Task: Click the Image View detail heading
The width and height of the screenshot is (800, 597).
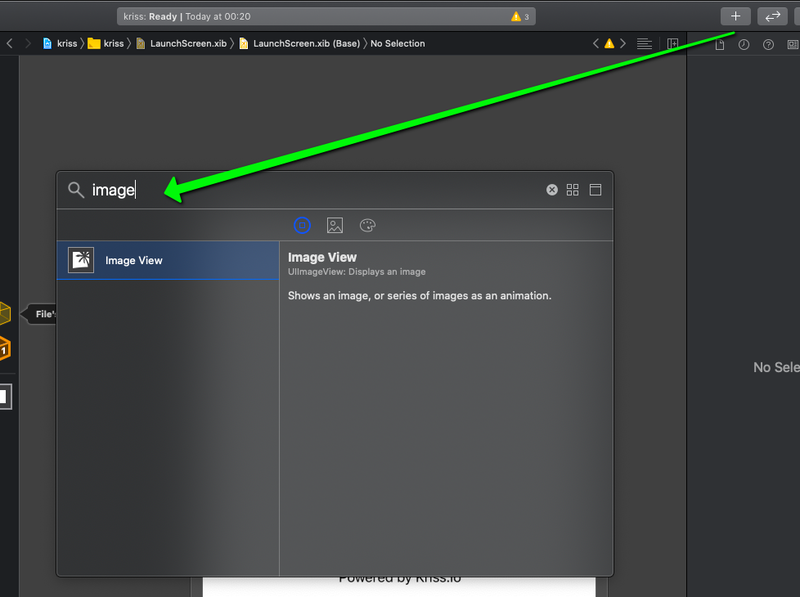Action: click(322, 257)
